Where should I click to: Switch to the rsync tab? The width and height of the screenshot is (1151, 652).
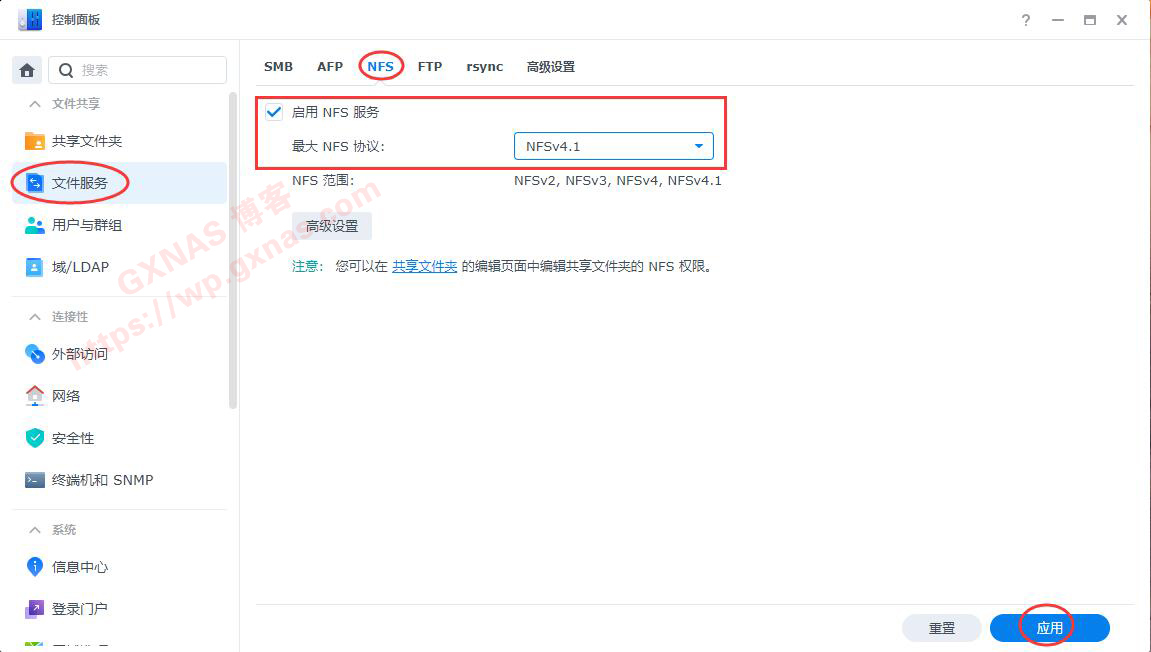click(x=484, y=67)
